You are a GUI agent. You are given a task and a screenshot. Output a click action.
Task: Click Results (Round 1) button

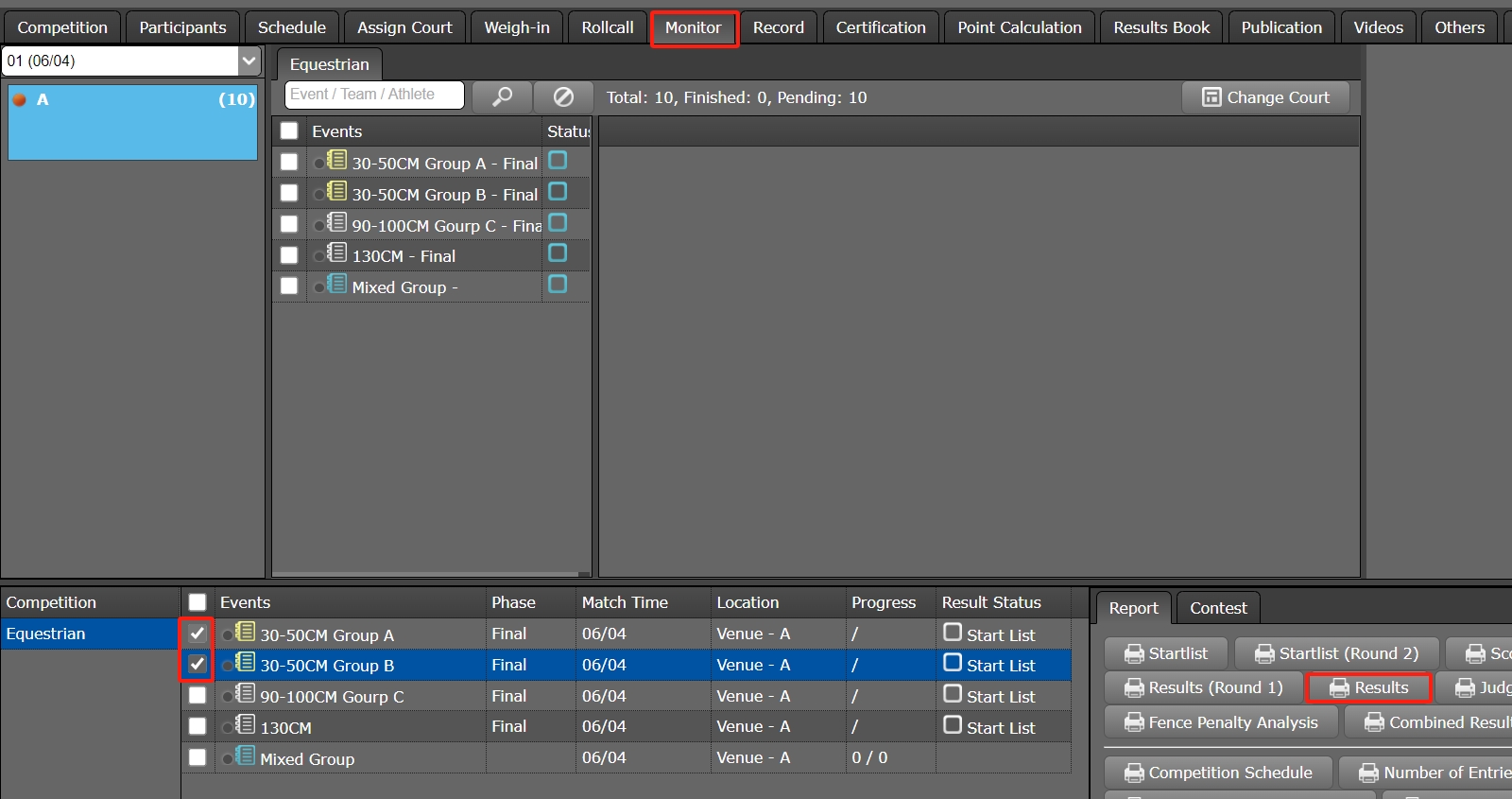coord(1203,687)
